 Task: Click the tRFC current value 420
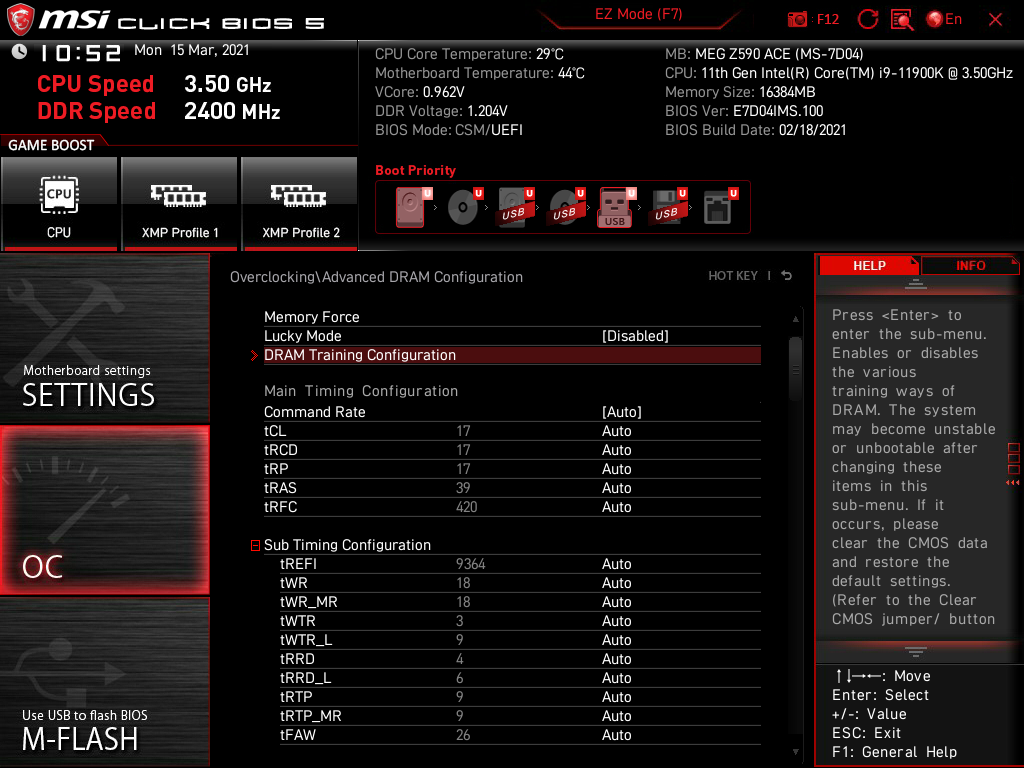click(x=466, y=507)
